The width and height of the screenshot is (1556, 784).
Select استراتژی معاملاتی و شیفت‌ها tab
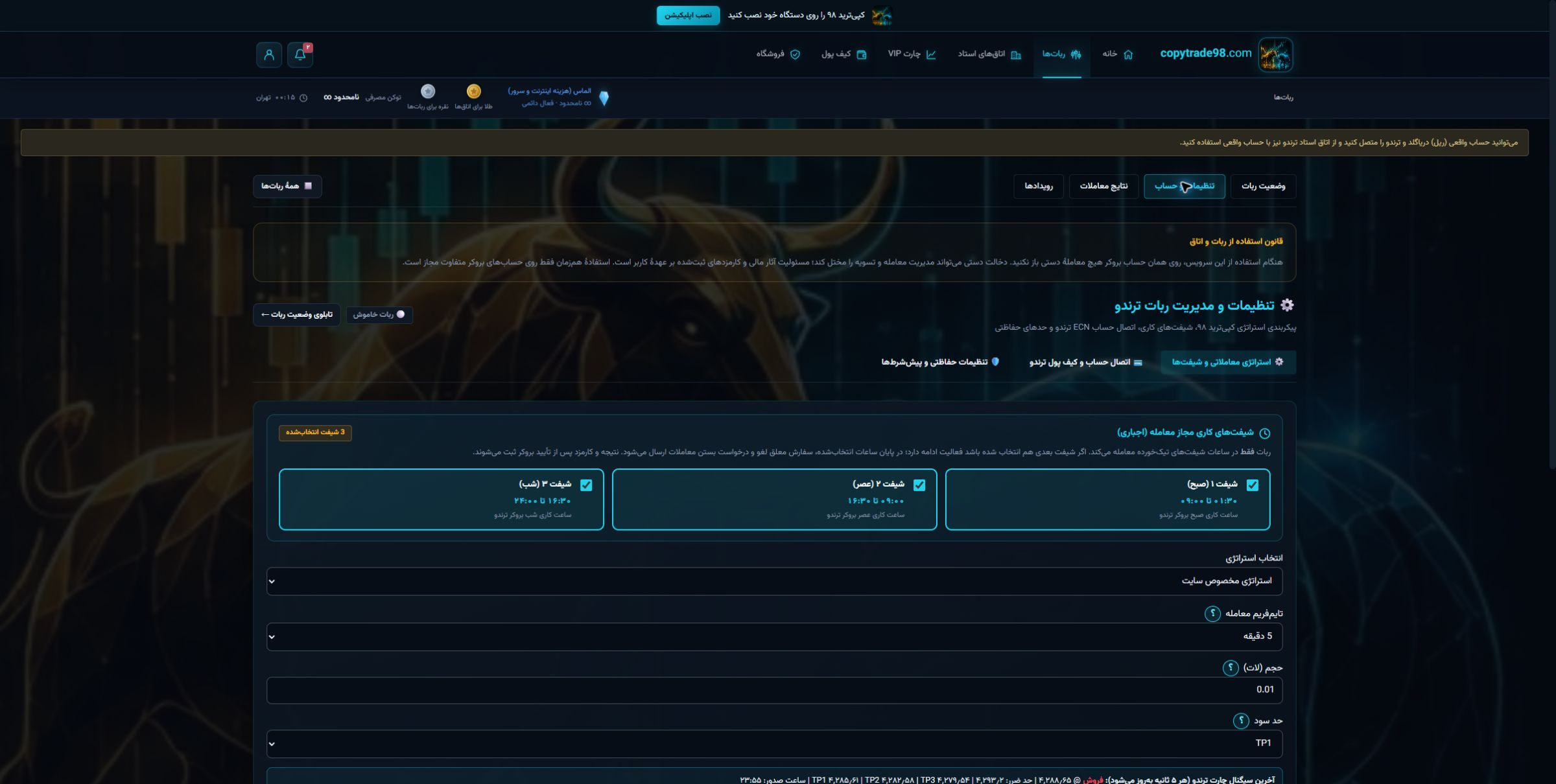point(1227,362)
